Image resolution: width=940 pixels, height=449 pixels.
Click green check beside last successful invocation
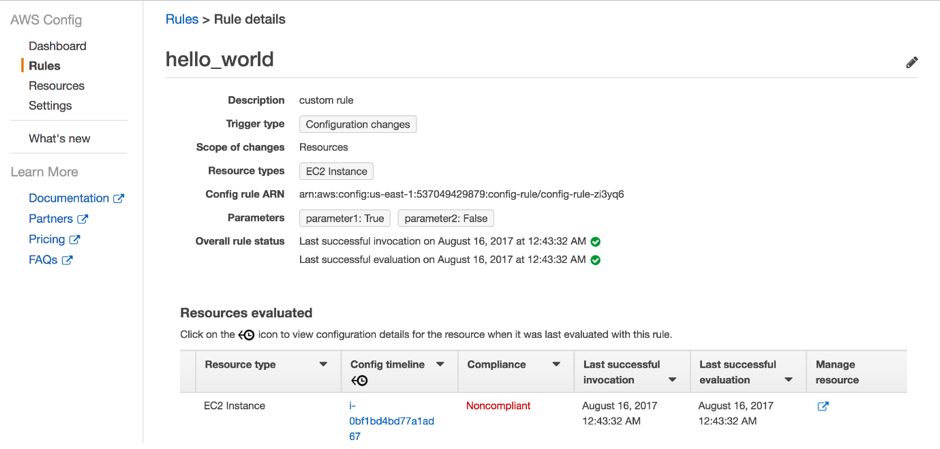coord(595,242)
